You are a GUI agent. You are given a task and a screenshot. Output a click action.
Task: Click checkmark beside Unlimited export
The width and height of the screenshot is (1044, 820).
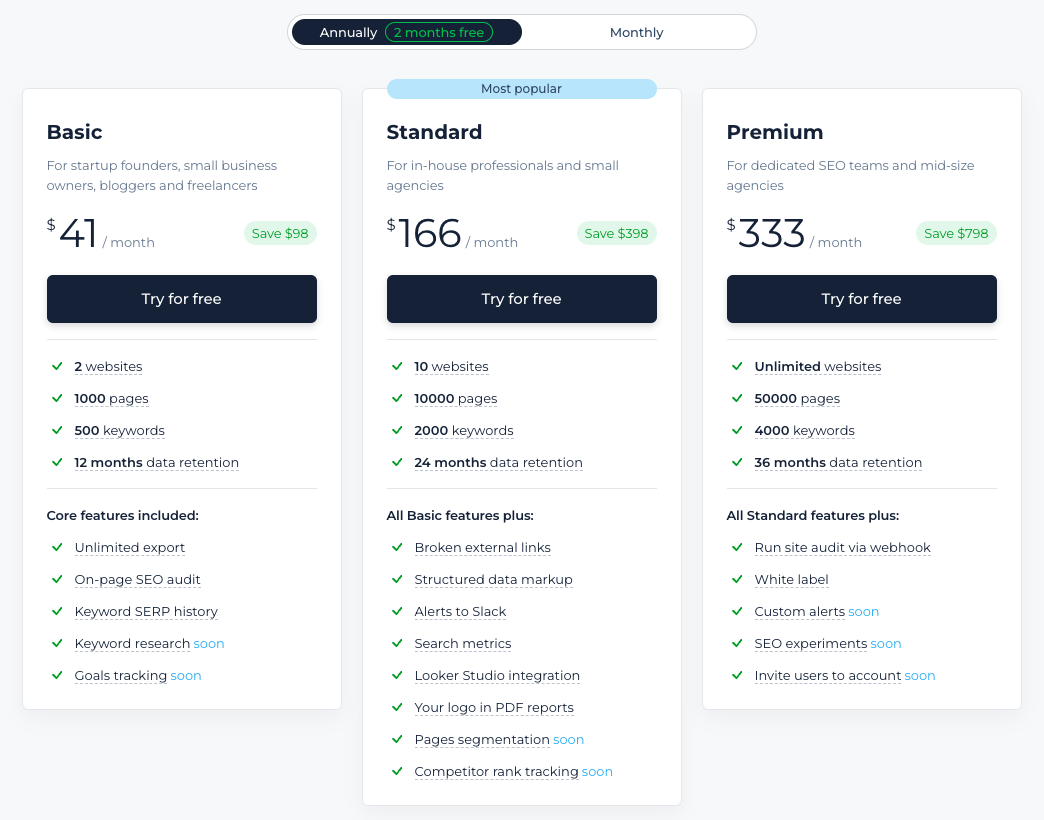point(57,547)
